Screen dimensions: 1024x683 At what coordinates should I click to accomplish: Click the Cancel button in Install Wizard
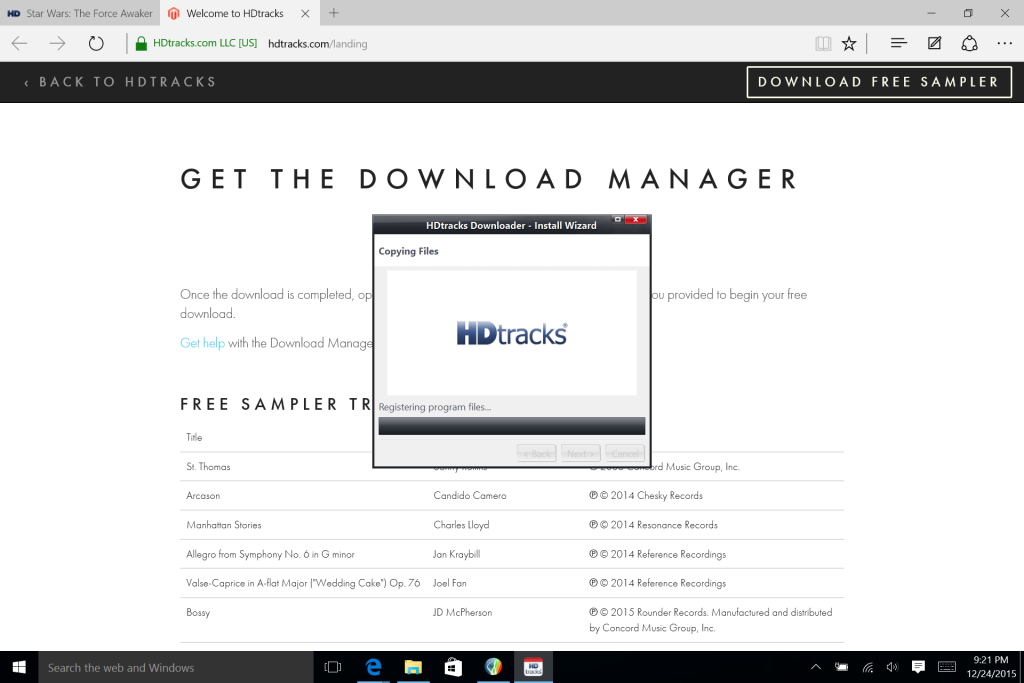625,453
